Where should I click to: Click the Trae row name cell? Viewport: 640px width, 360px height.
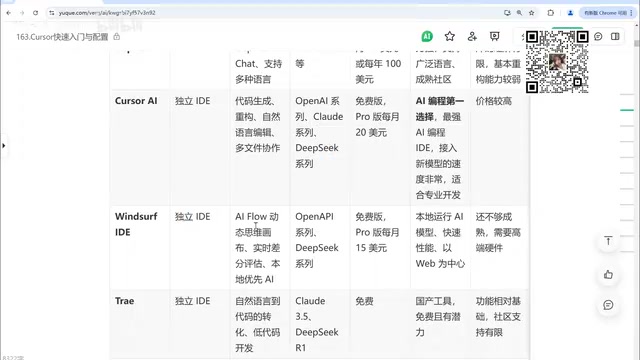coord(140,324)
